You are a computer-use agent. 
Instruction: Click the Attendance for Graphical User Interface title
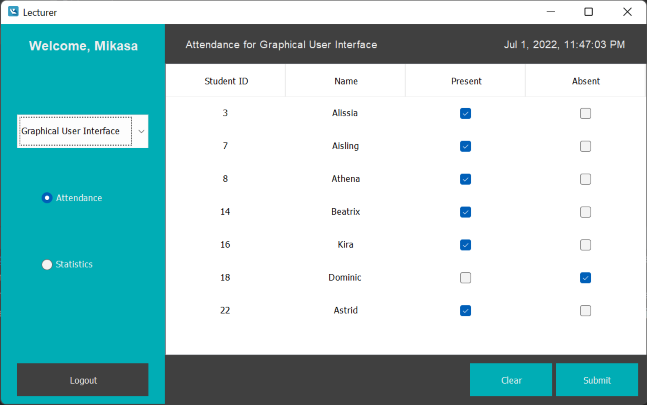click(281, 45)
